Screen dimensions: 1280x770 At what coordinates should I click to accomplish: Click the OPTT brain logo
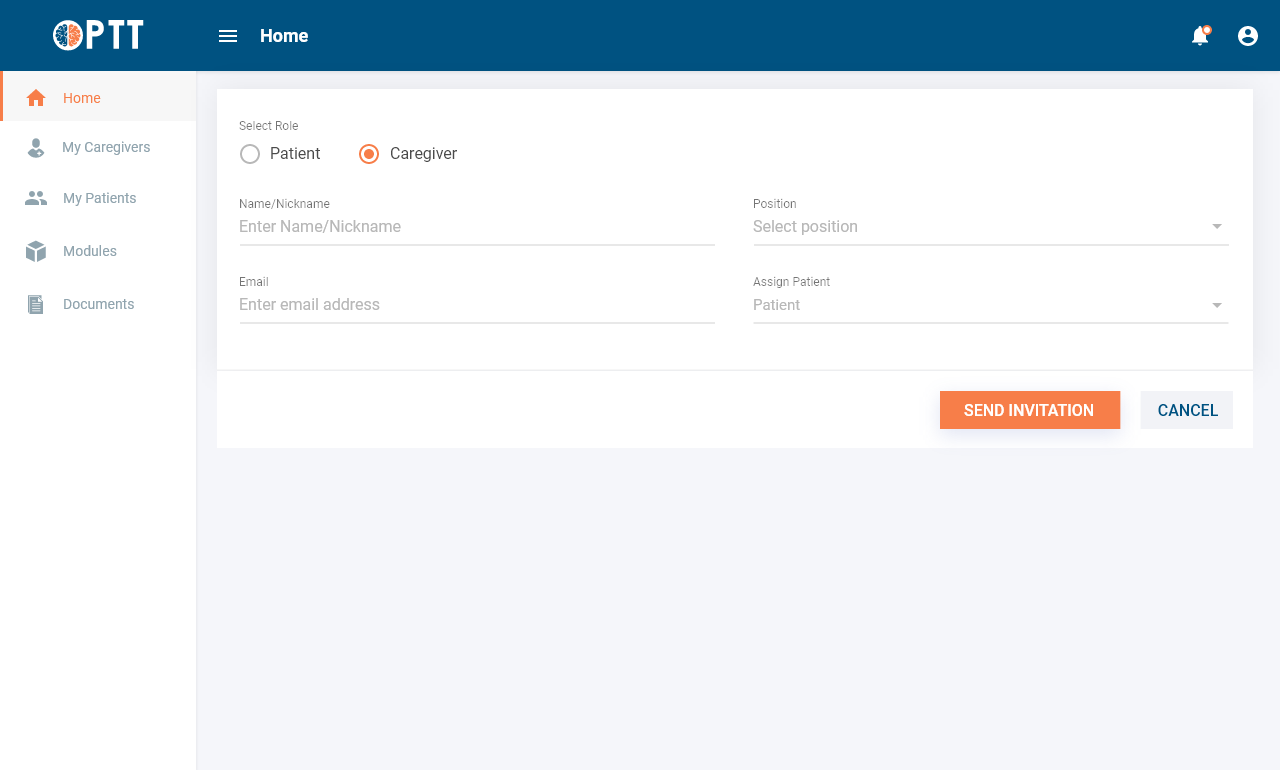coord(68,36)
